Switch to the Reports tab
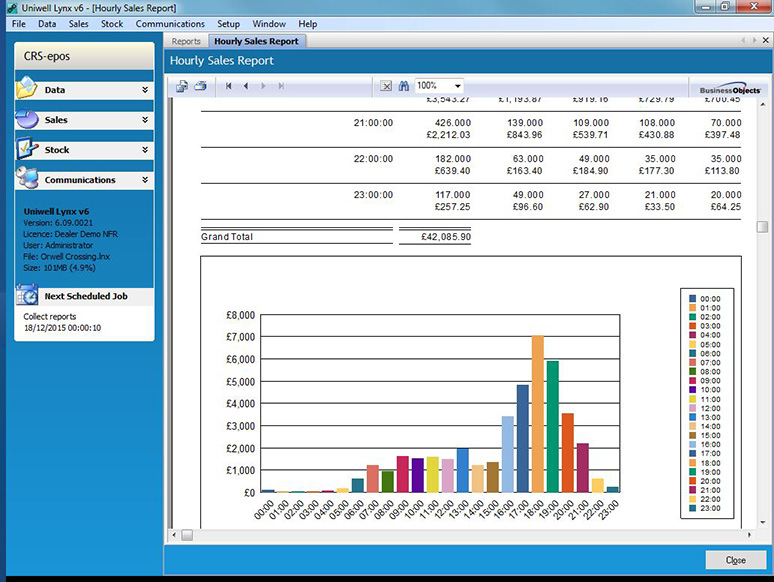The image size is (774, 582). click(x=186, y=41)
